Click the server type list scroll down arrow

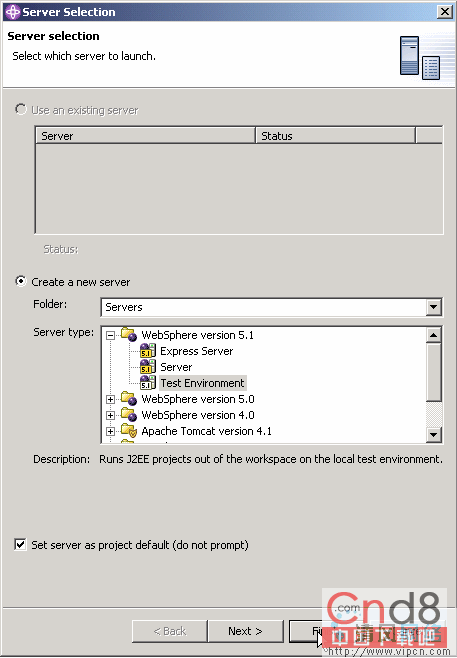pos(433,435)
